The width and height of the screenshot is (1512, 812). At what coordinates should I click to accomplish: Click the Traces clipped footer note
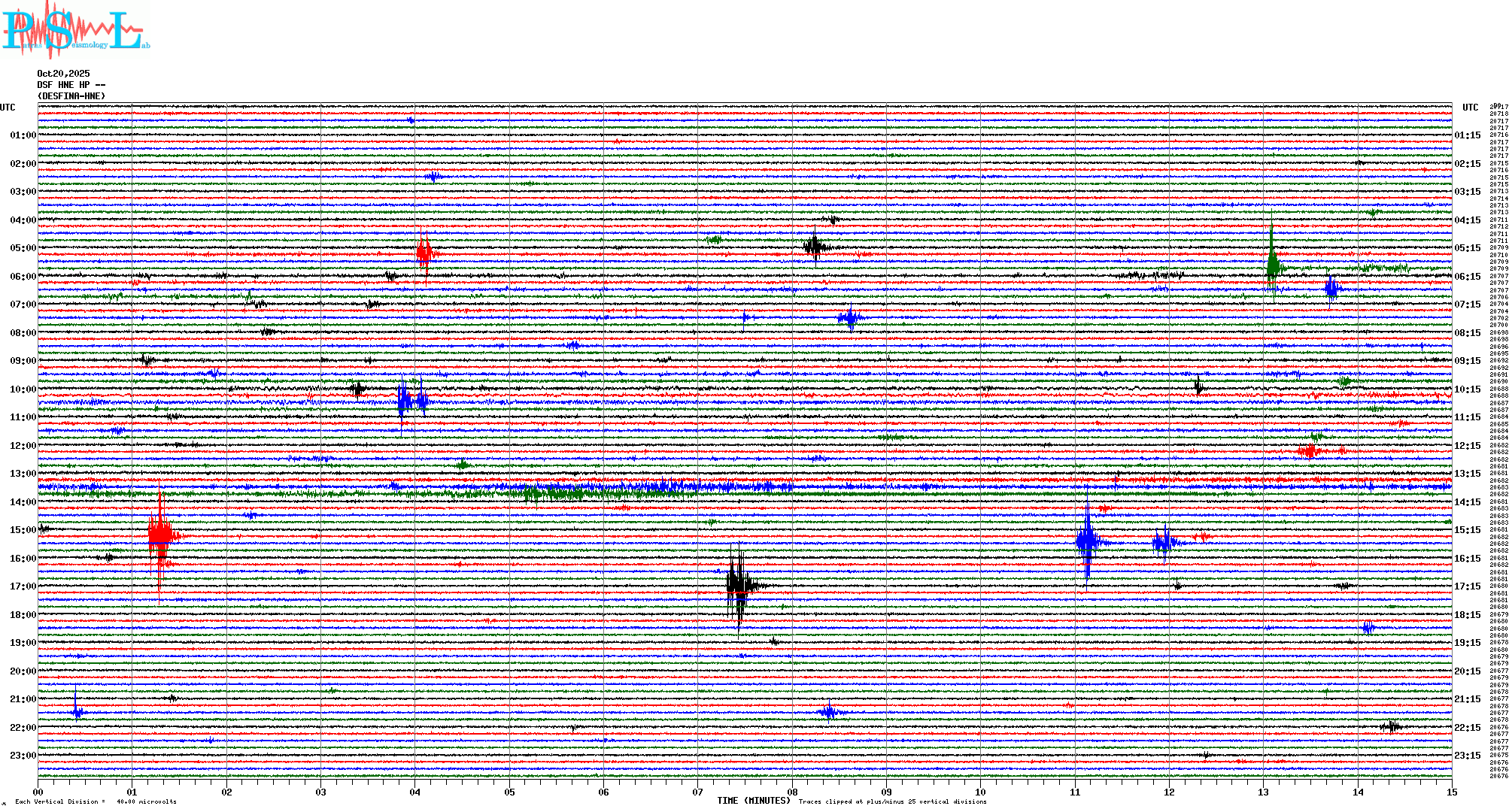(x=892, y=801)
